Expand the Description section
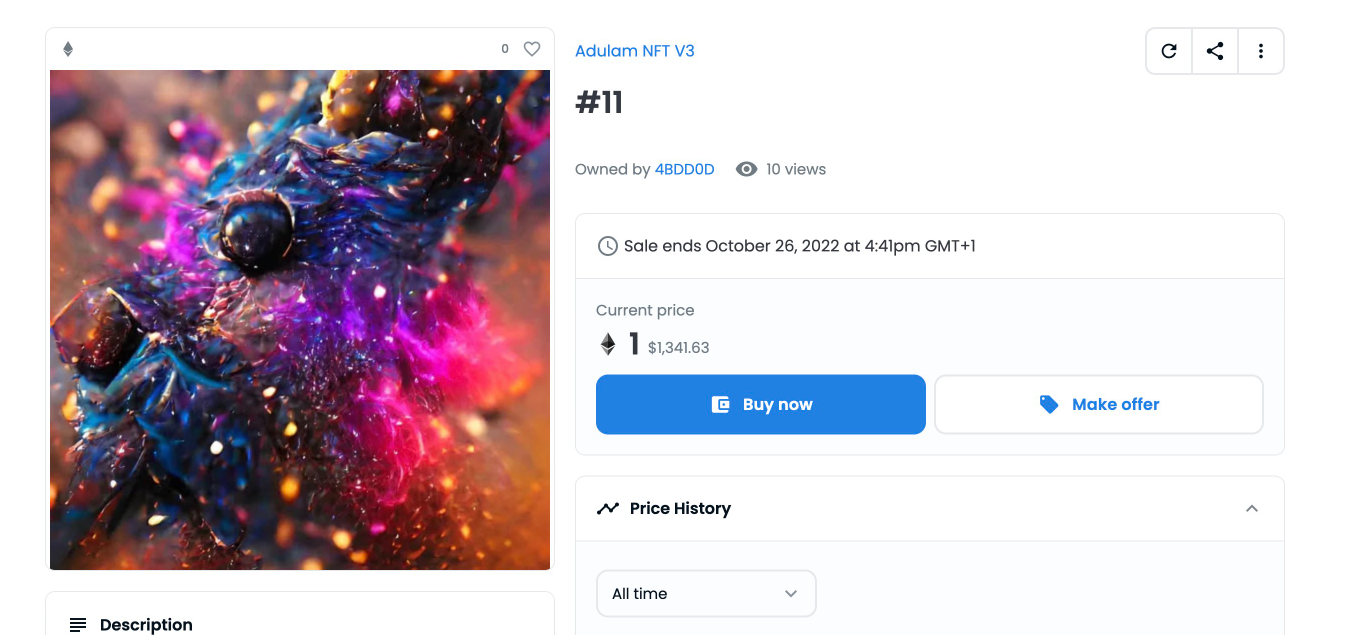 [x=145, y=624]
